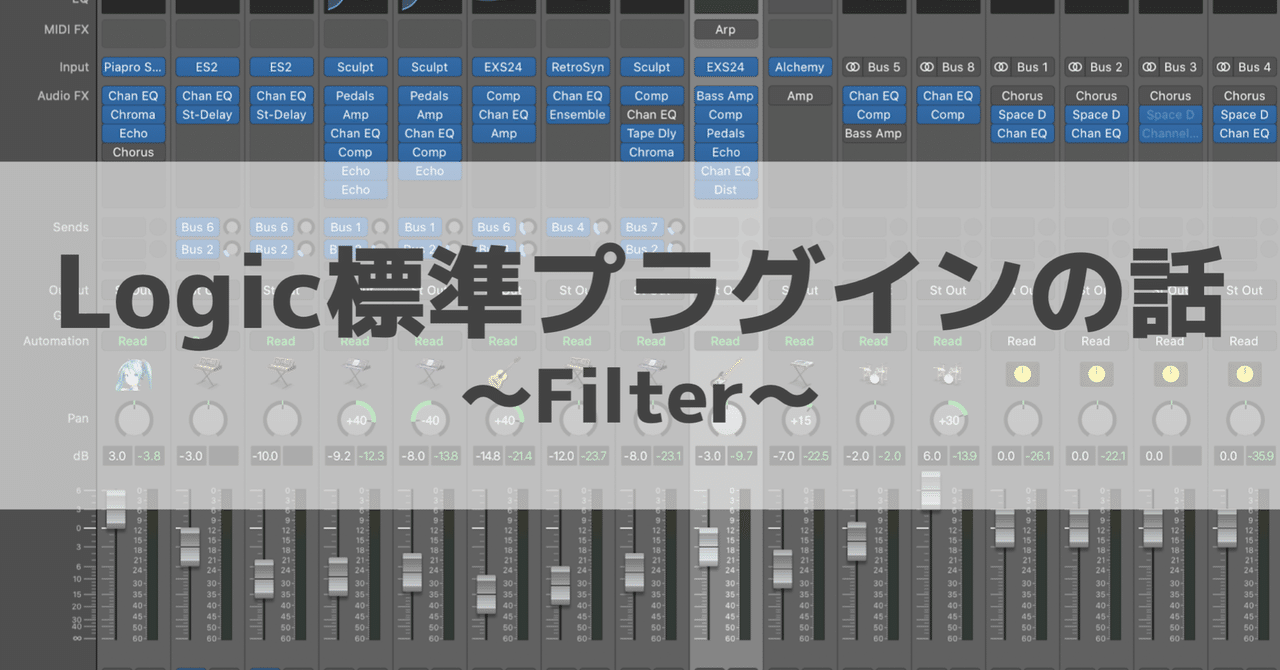This screenshot has width=1280, height=670.
Task: Open Read automation menu above the Miku icon
Action: pyautogui.click(x=133, y=341)
